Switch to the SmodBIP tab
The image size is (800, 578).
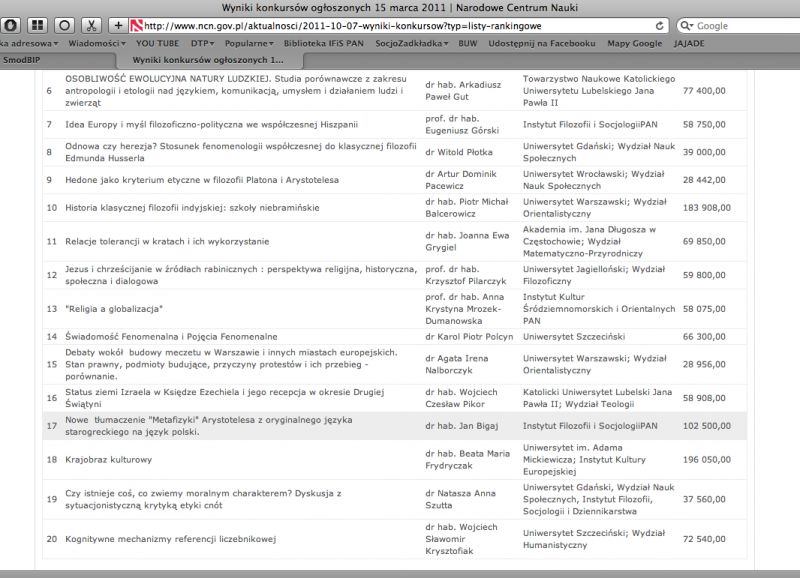[x=58, y=60]
